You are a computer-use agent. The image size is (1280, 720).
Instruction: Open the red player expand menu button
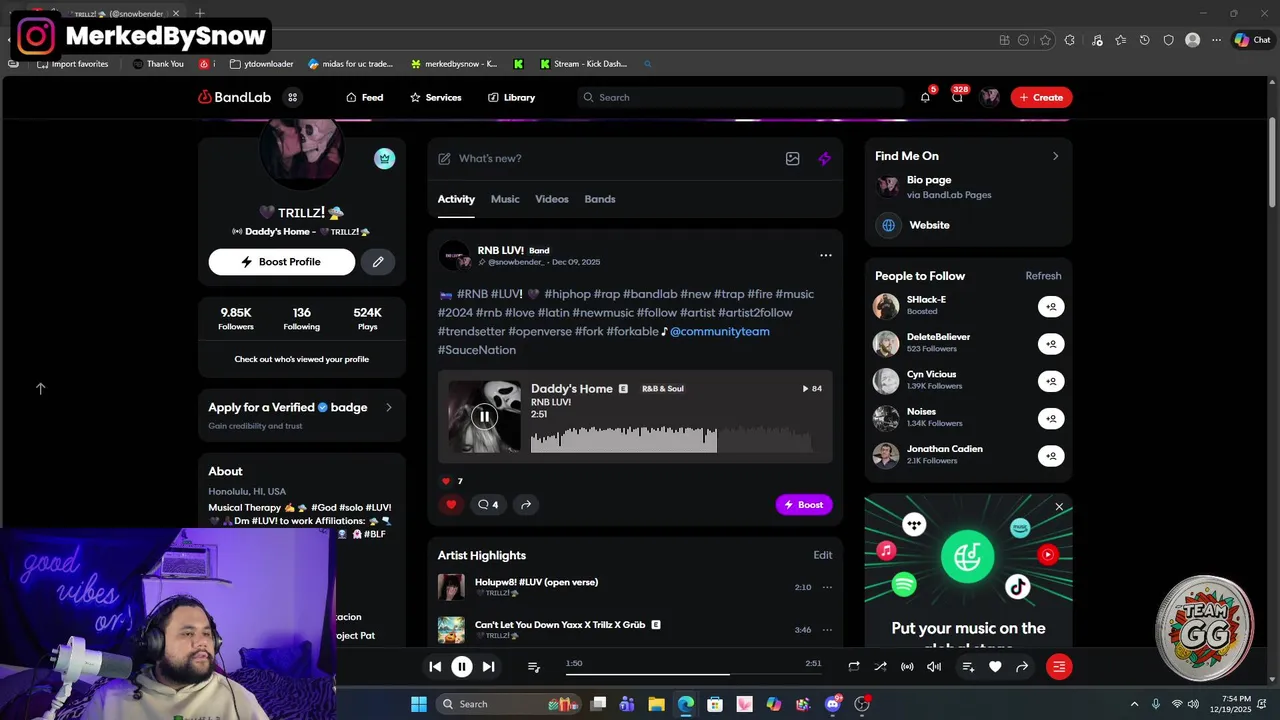coord(1059,667)
